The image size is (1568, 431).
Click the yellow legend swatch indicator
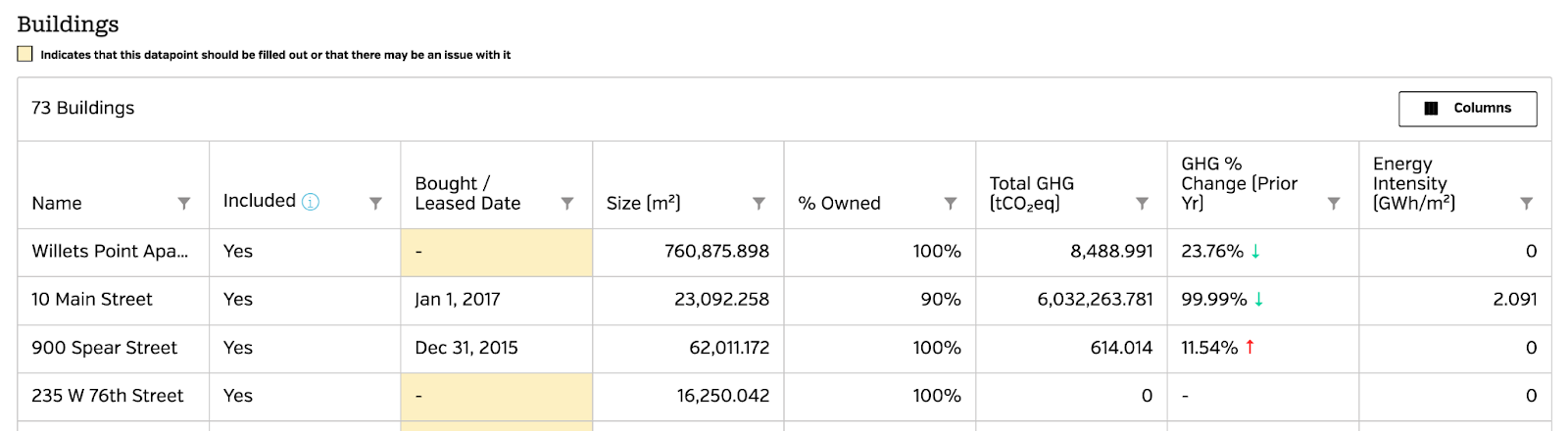[x=24, y=54]
